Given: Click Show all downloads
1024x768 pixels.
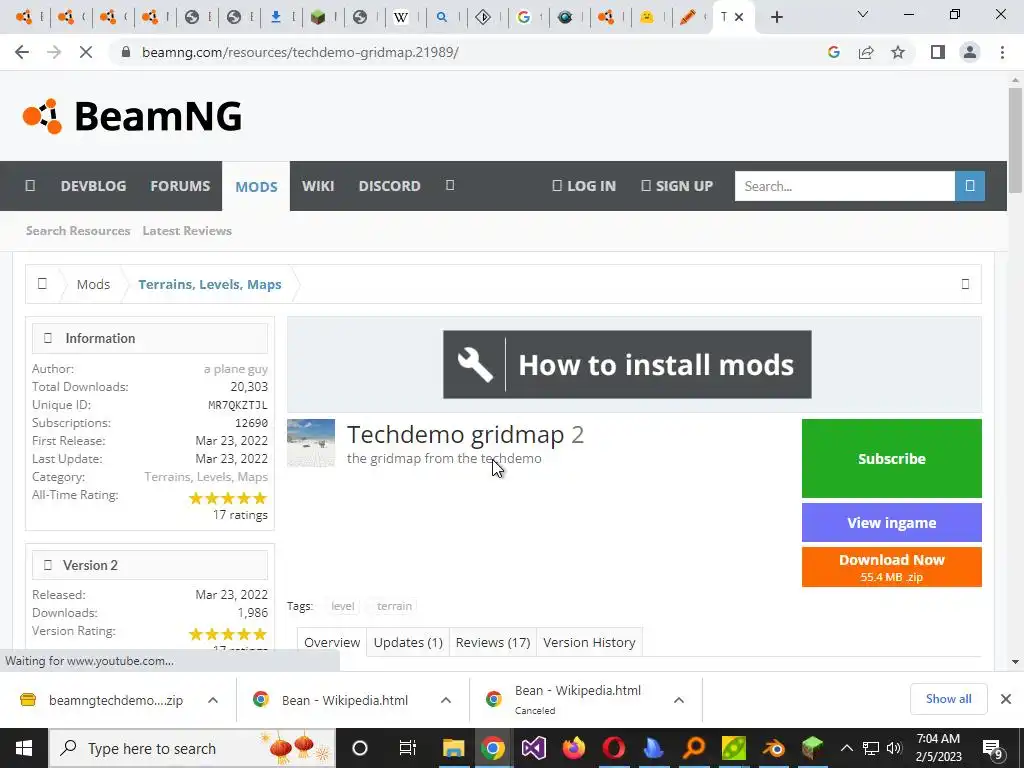Looking at the screenshot, I should [948, 699].
